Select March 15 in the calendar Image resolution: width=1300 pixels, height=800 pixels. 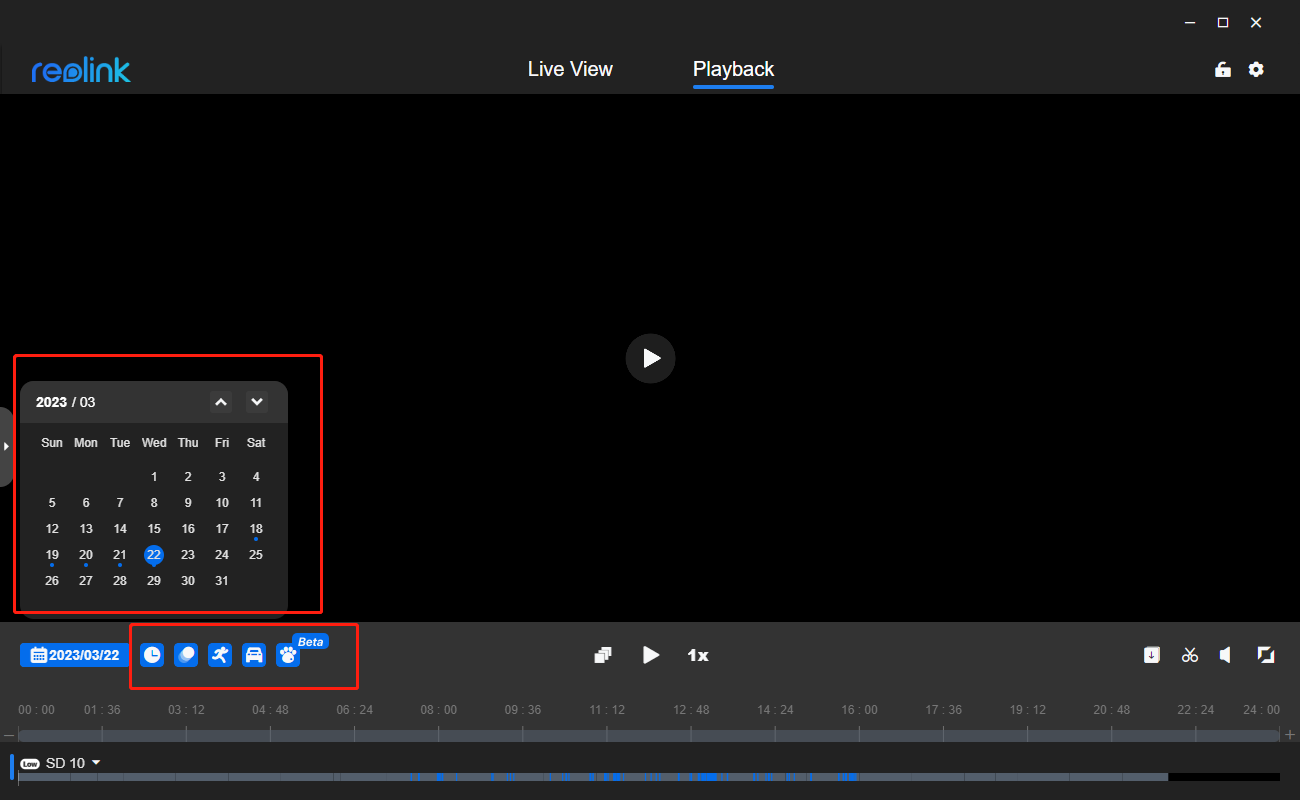[154, 529]
